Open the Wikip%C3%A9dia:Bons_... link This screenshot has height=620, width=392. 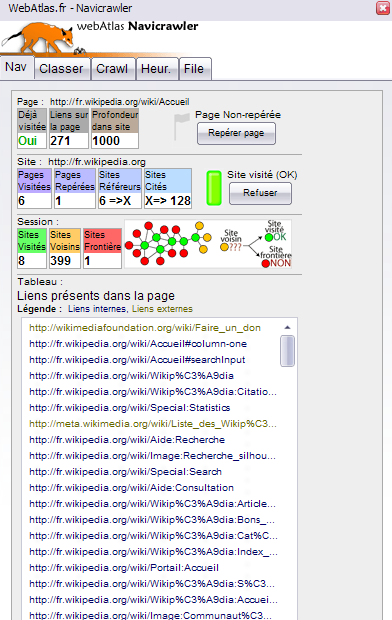click(x=152, y=520)
